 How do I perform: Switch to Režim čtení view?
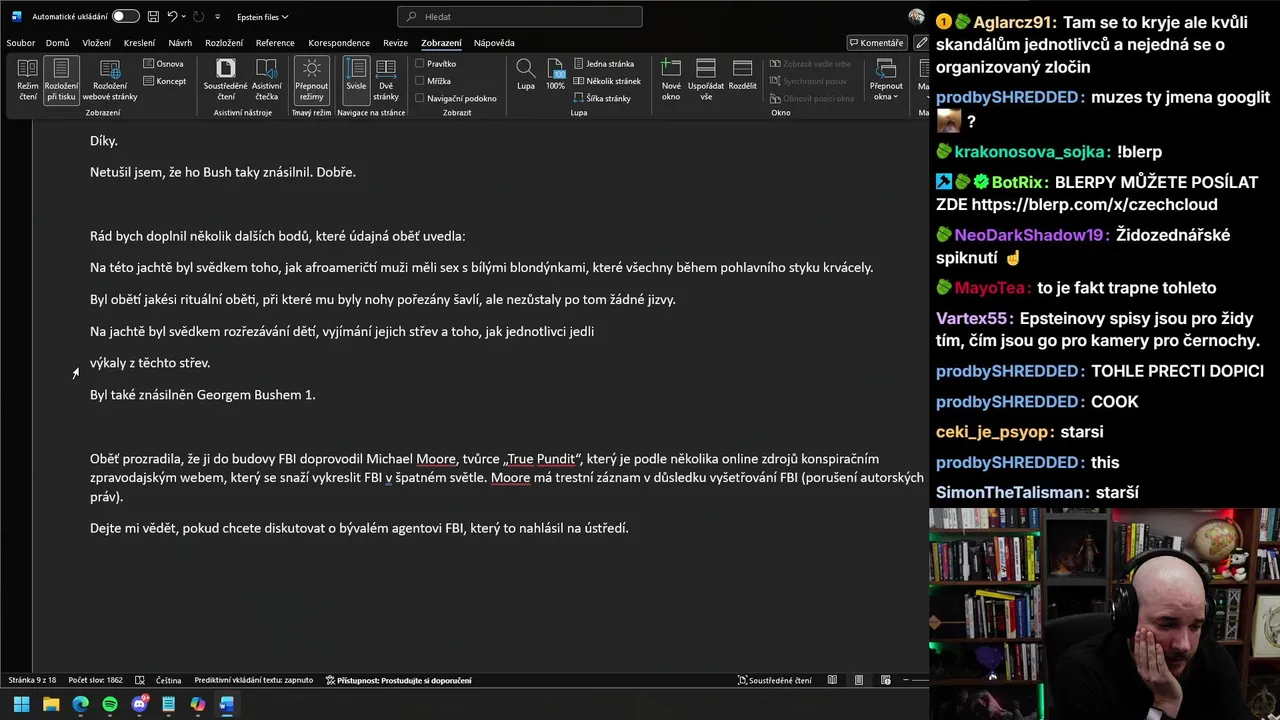tap(28, 79)
